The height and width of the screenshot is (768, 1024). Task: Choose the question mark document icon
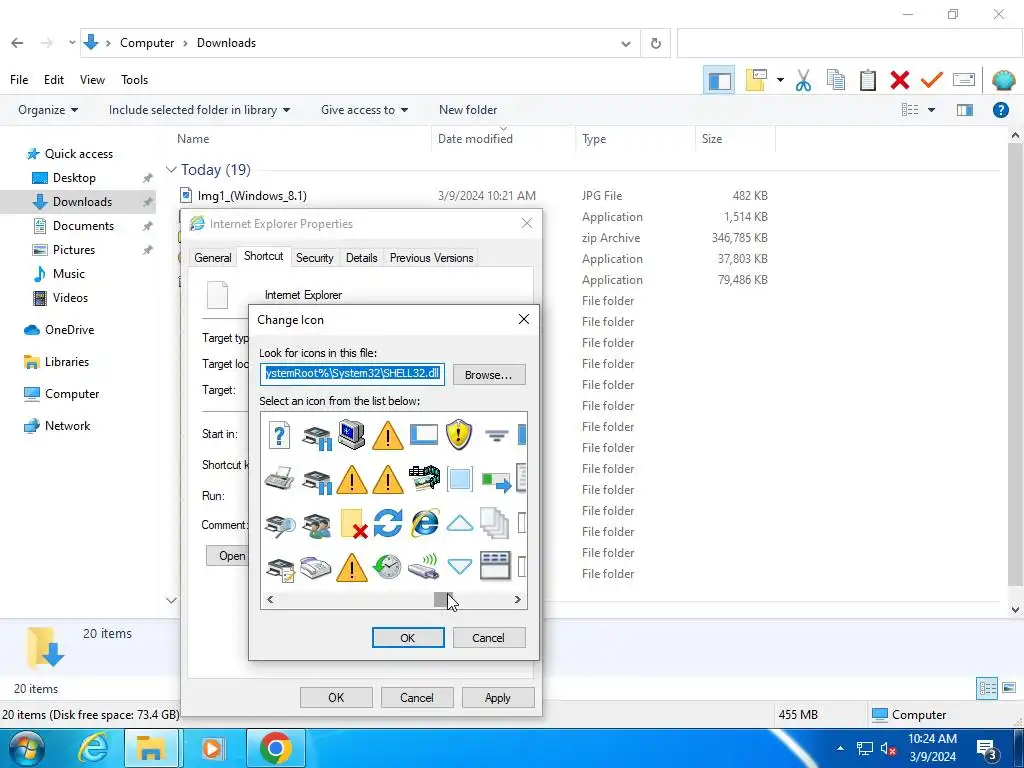280,435
